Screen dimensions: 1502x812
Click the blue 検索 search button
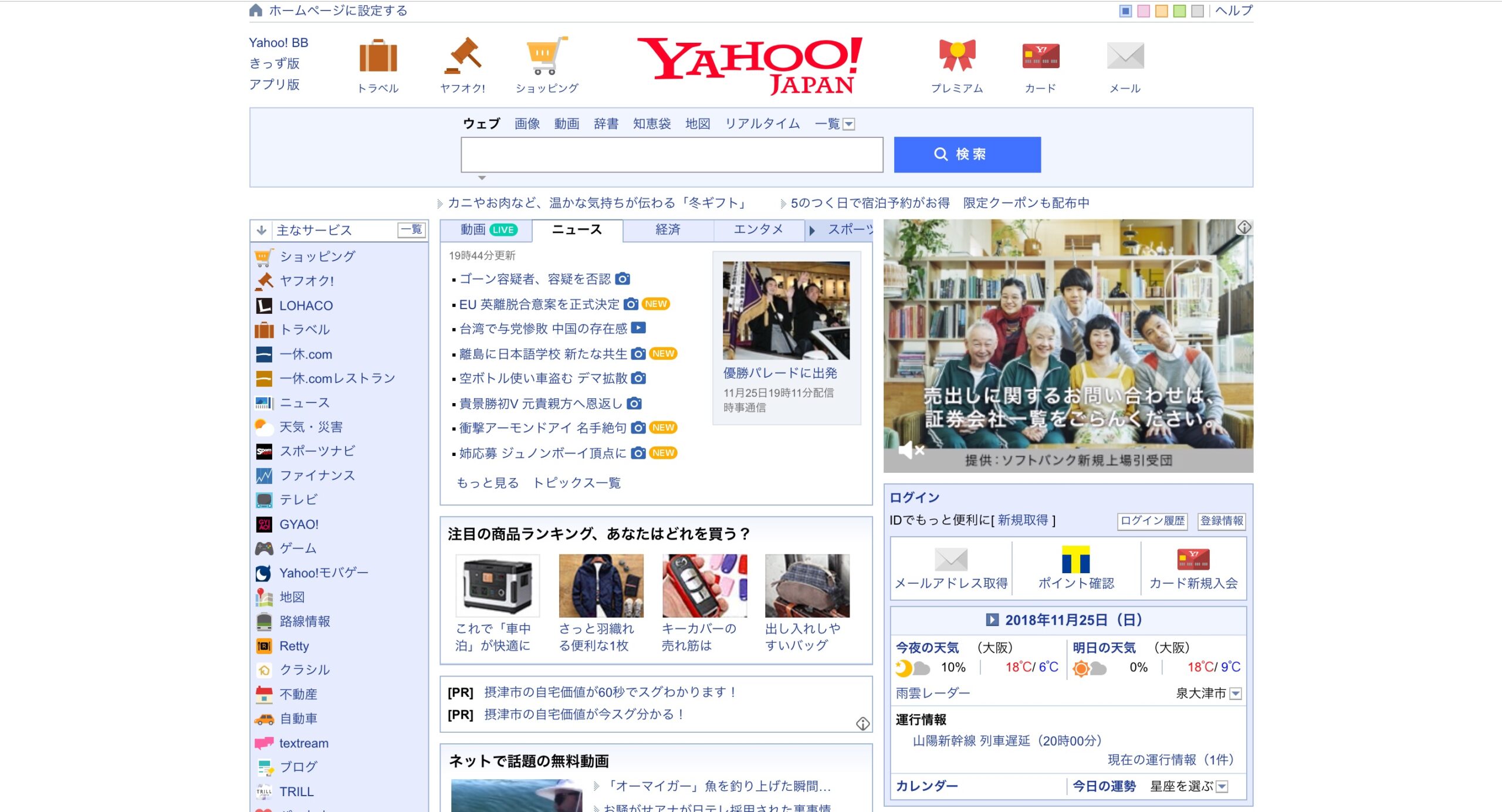click(967, 154)
